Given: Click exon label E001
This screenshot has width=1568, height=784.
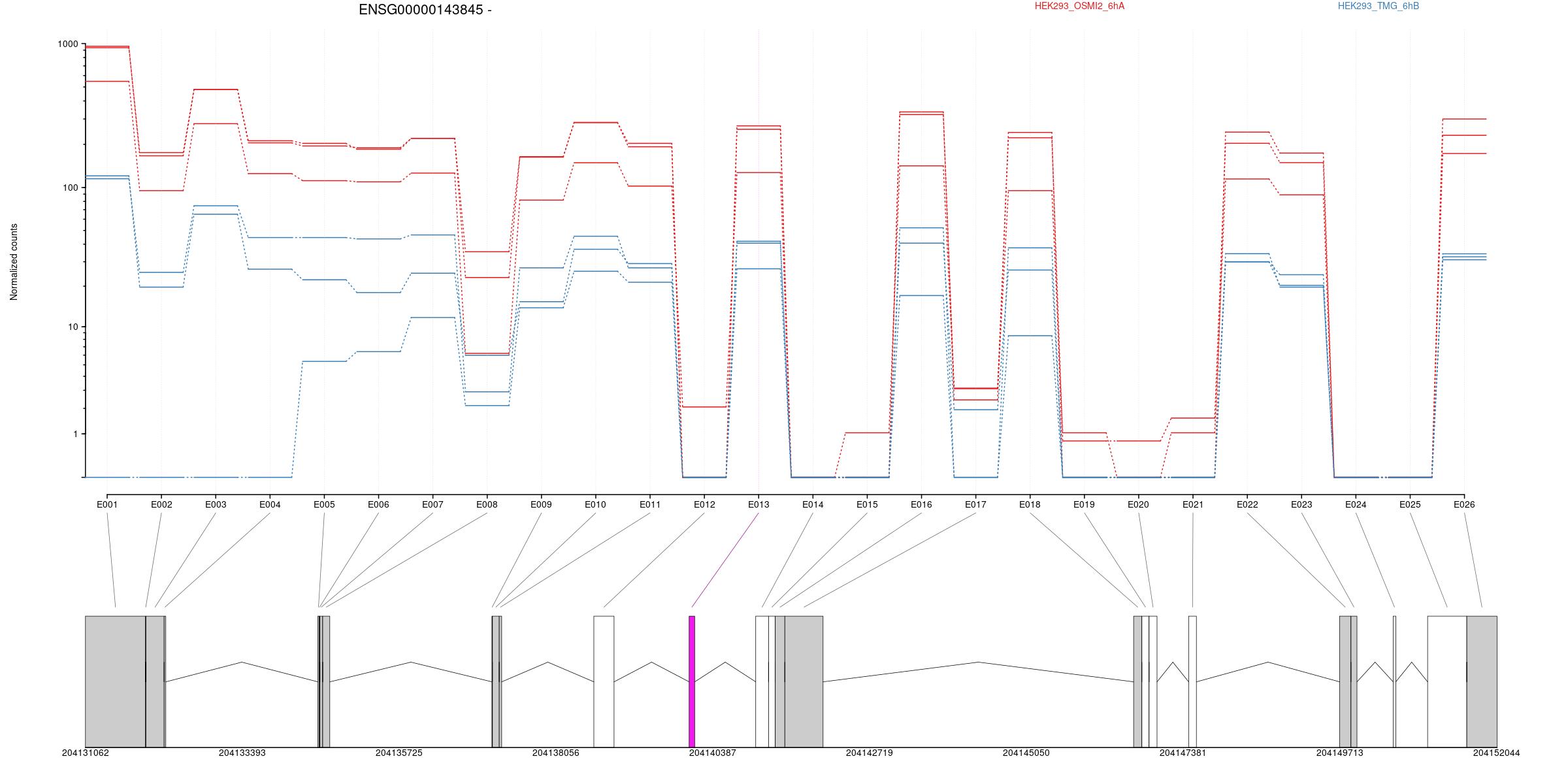Looking at the screenshot, I should 107,504.
